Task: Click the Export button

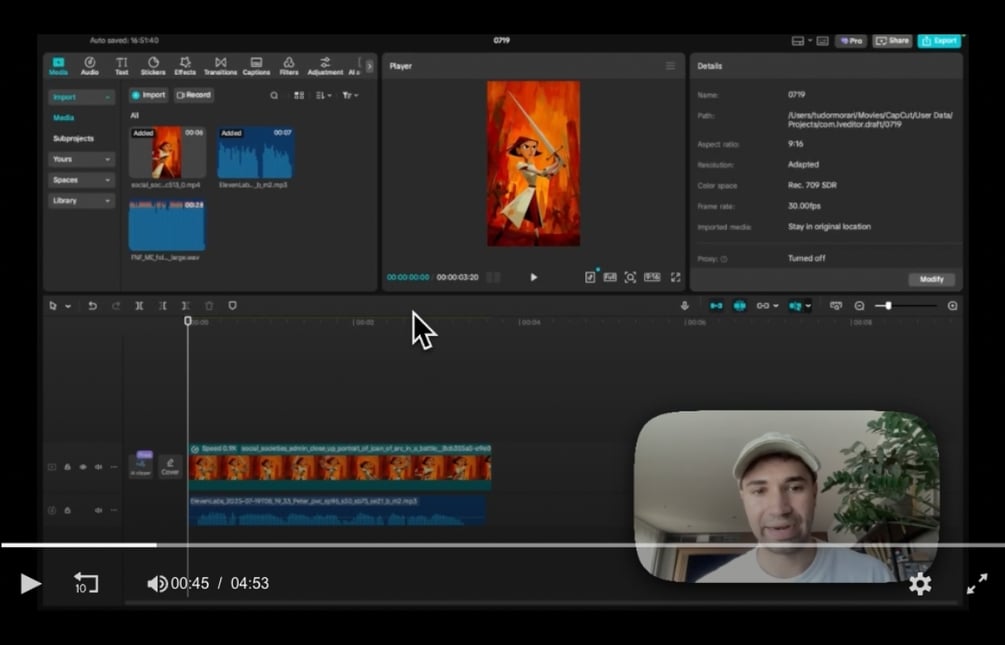Action: [x=939, y=41]
